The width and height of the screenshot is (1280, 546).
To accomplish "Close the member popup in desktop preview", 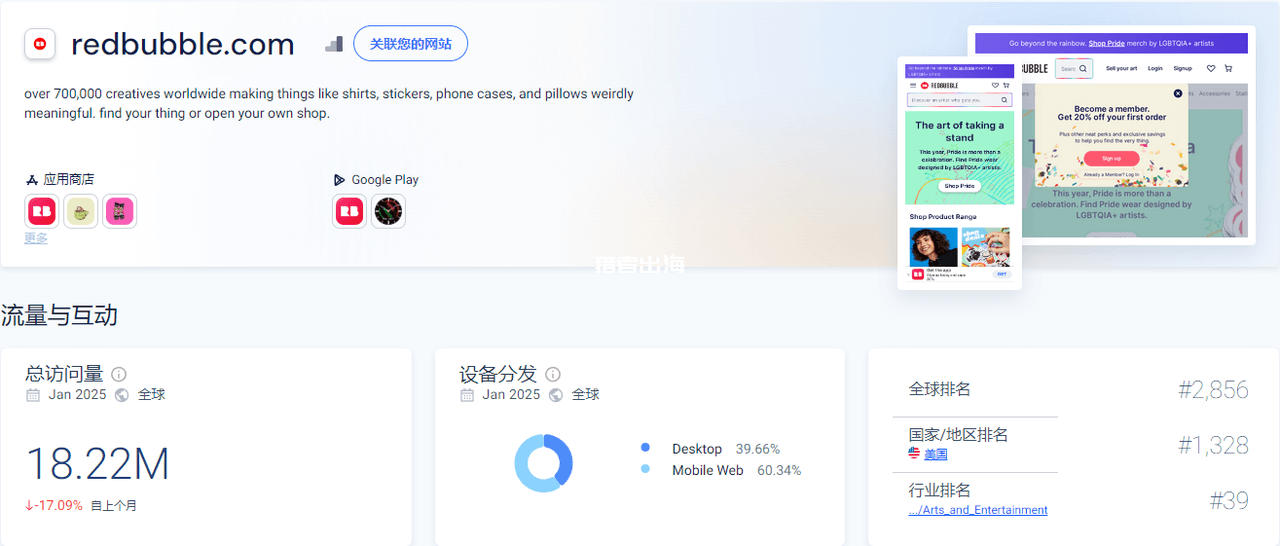I will 1178,93.
